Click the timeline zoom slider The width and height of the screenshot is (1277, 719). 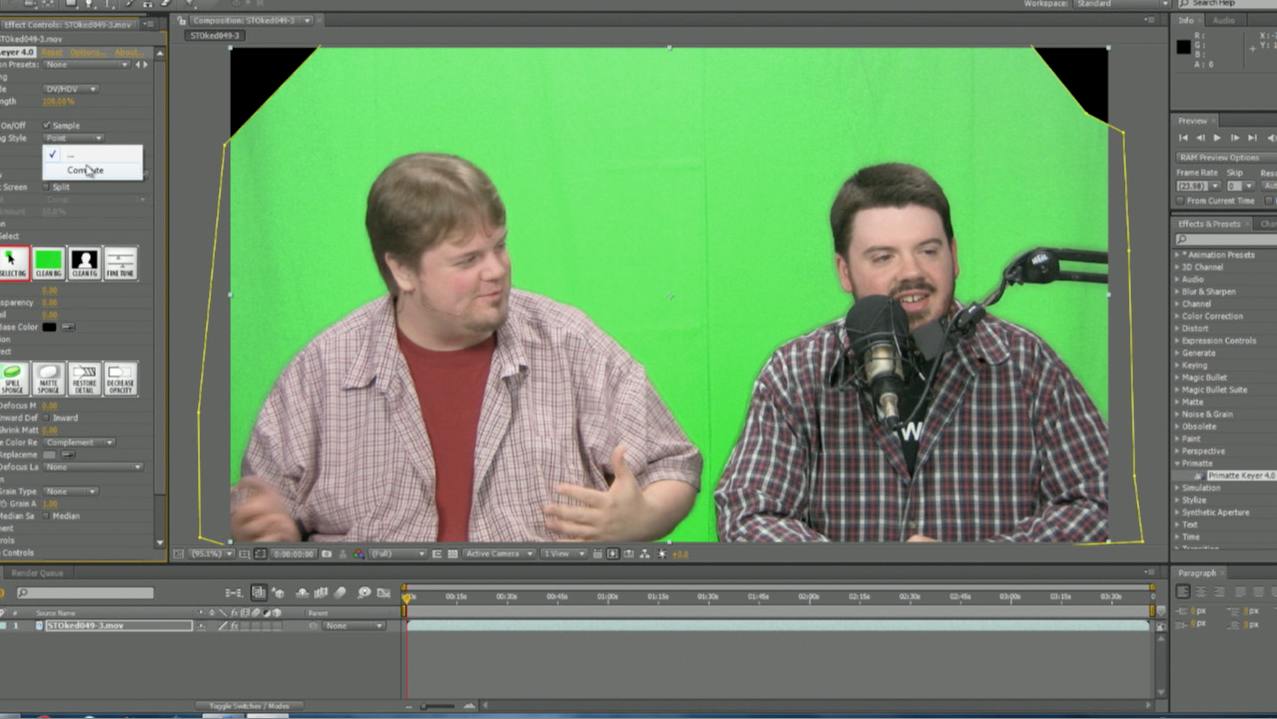point(435,706)
